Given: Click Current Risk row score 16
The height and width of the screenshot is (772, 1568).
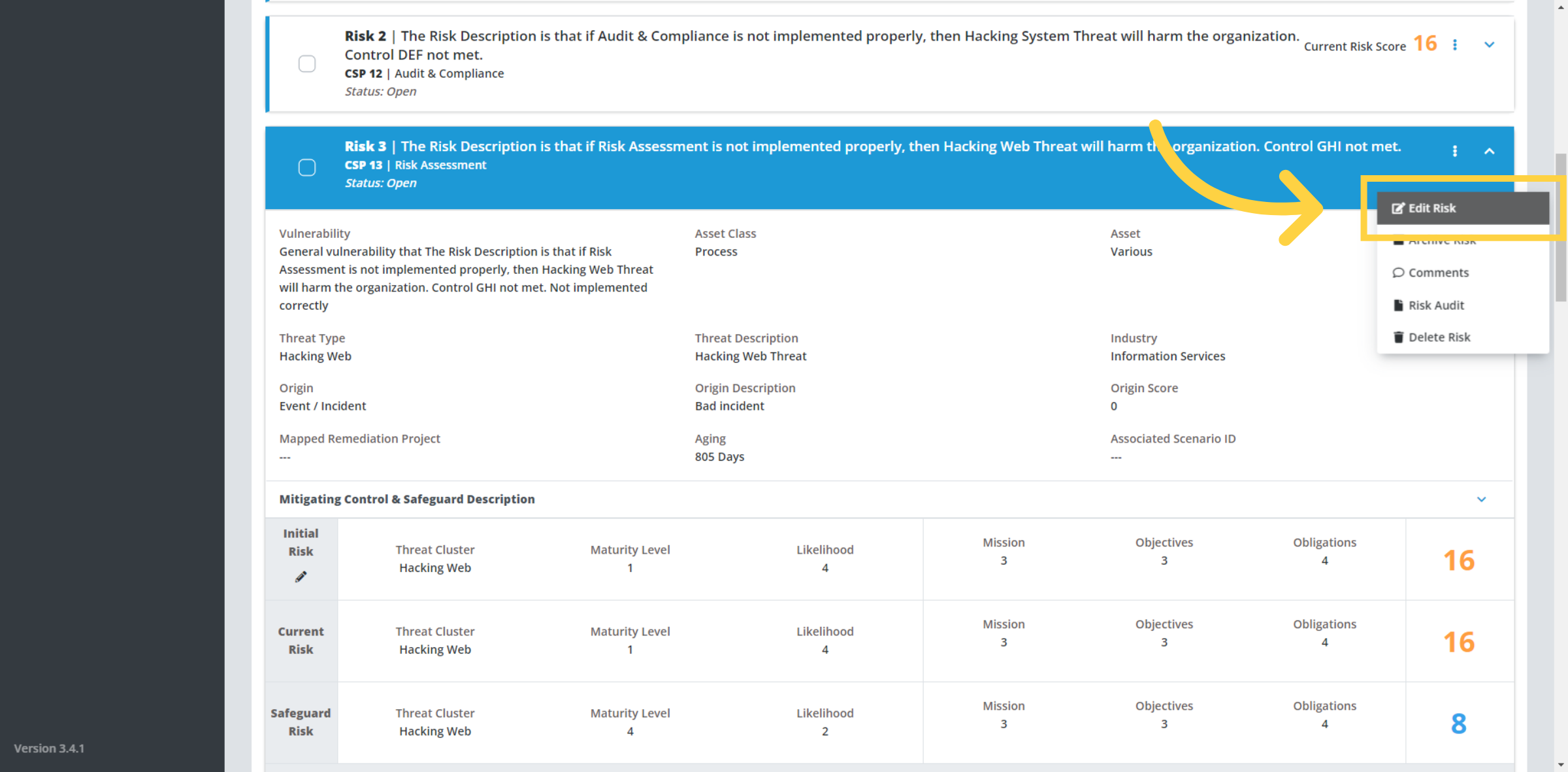Looking at the screenshot, I should pyautogui.click(x=1458, y=642).
